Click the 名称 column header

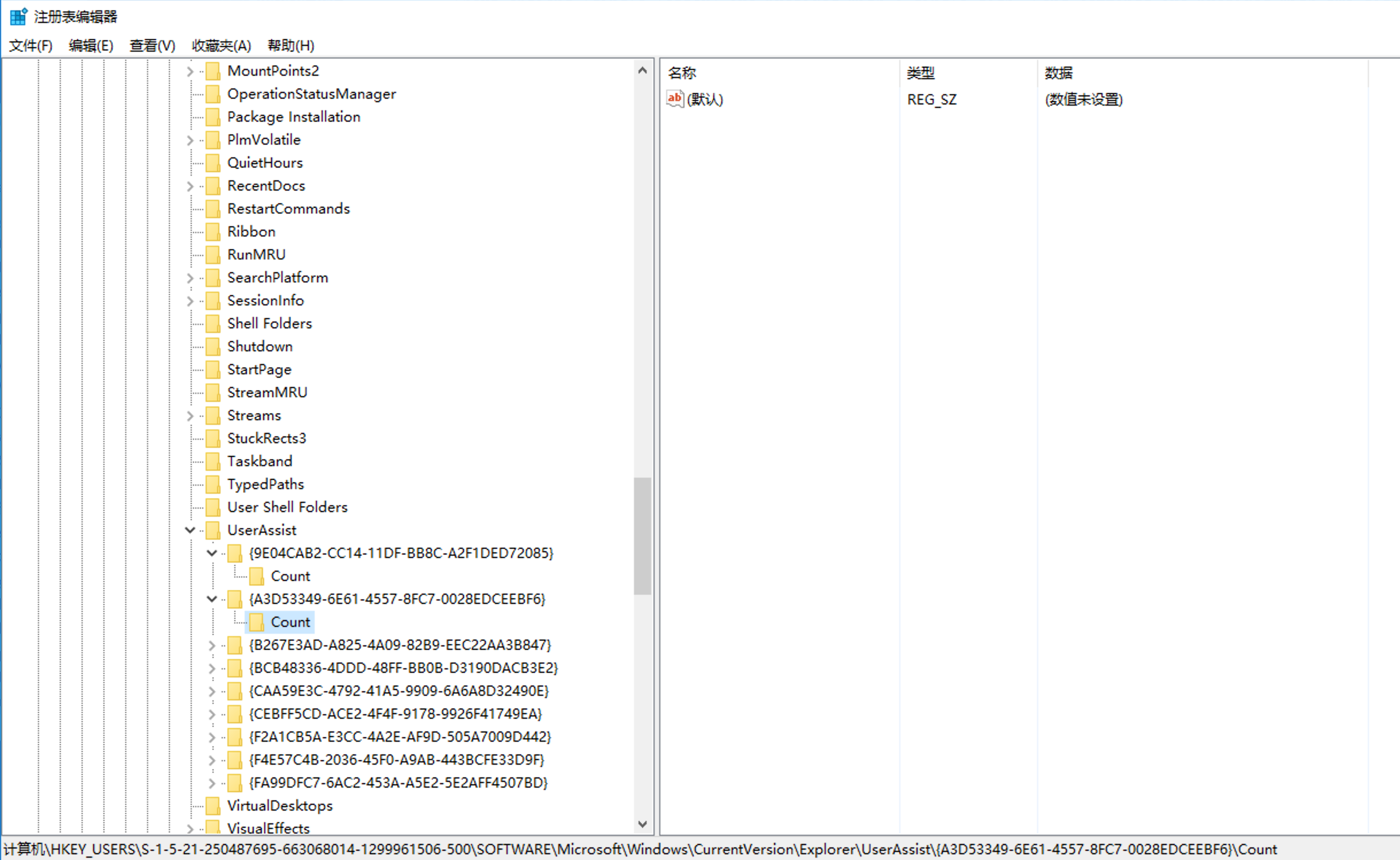point(682,73)
